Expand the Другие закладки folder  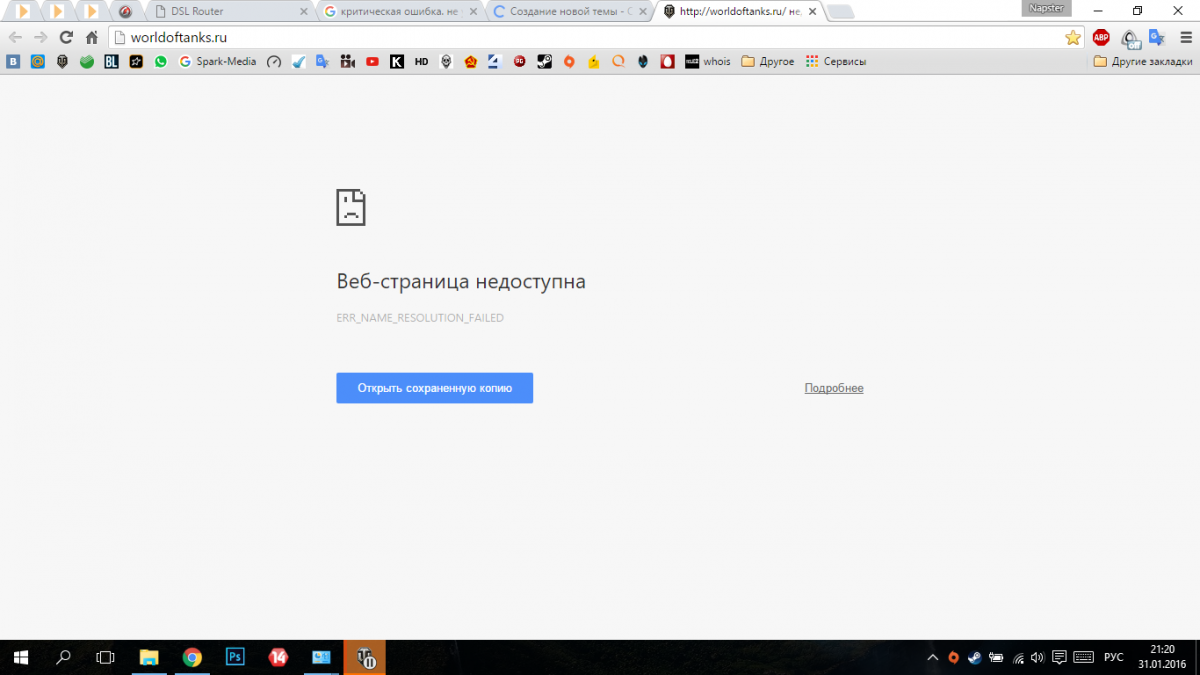click(x=1142, y=61)
